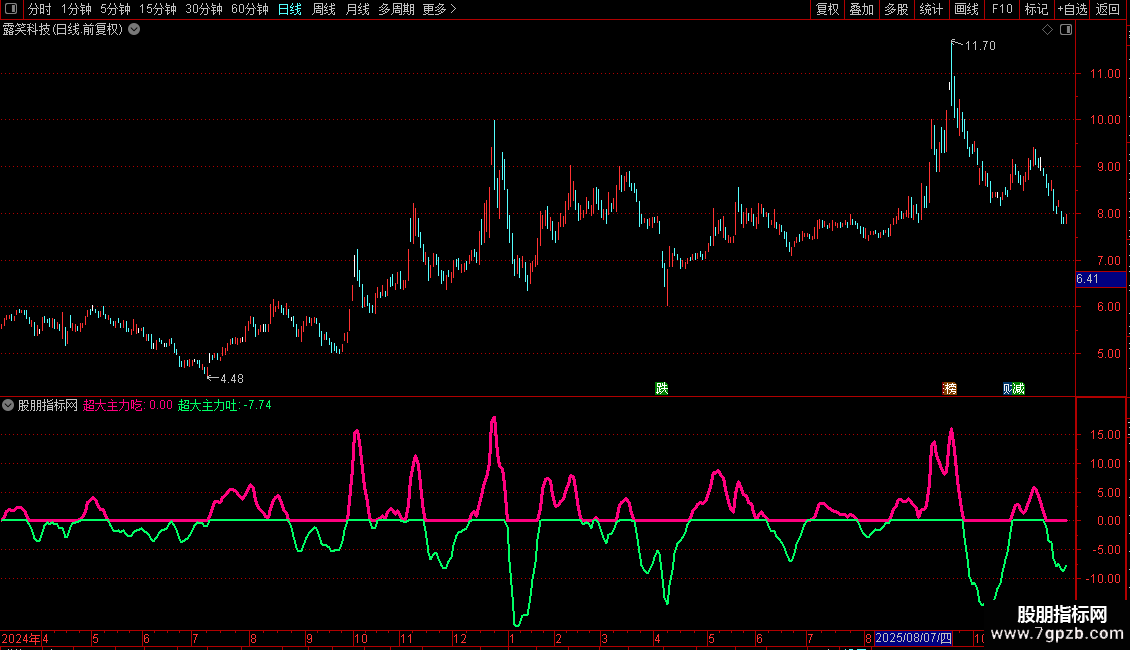
Task: Open the 统计 statistics tool
Action: [931, 9]
